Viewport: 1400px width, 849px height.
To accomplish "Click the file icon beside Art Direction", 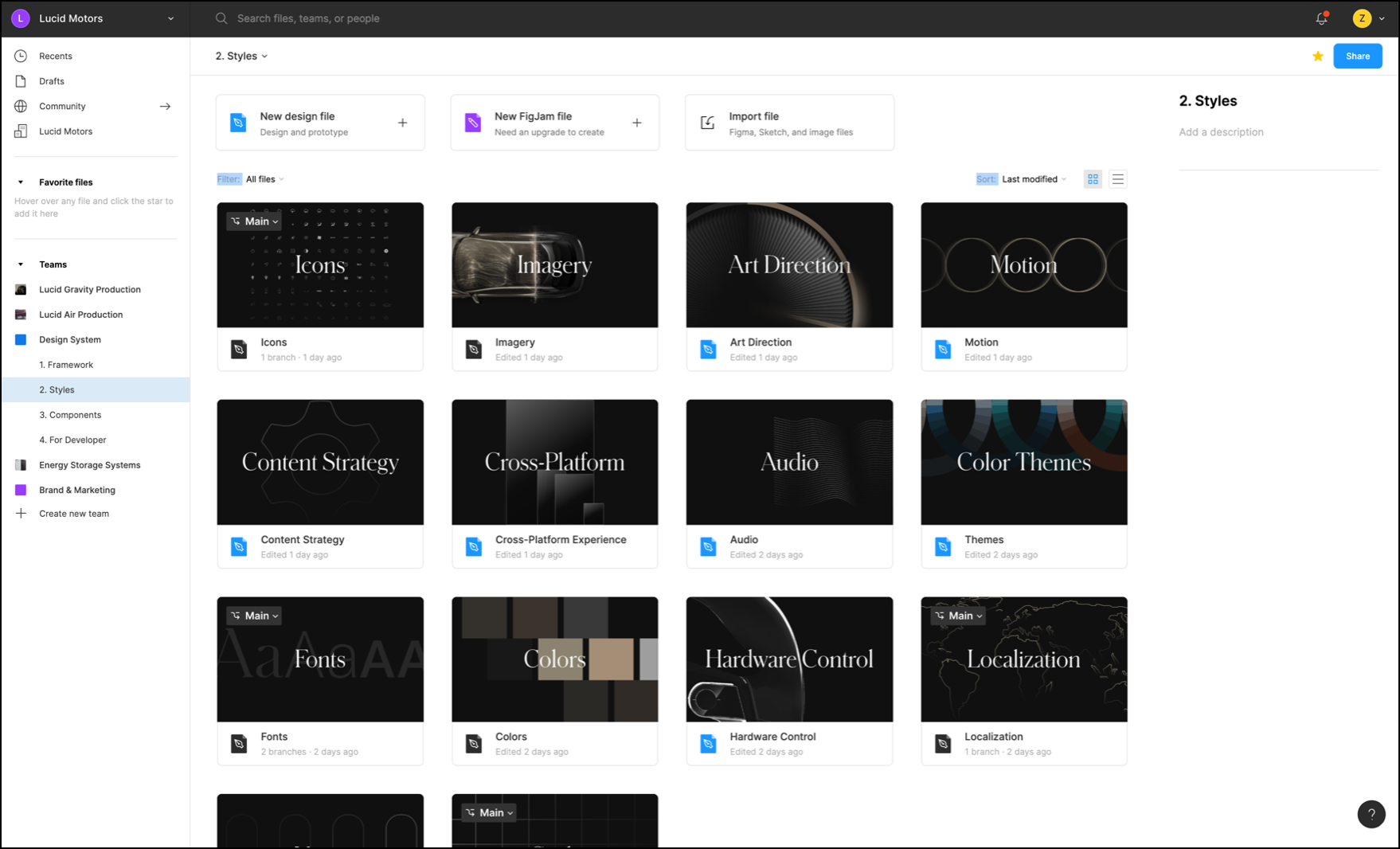I will click(708, 349).
